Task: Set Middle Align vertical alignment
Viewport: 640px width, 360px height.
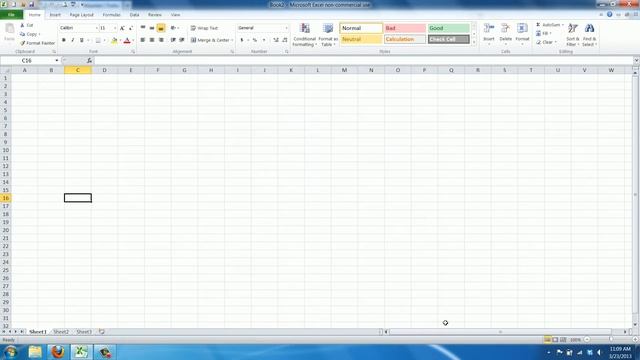Action: click(x=152, y=28)
